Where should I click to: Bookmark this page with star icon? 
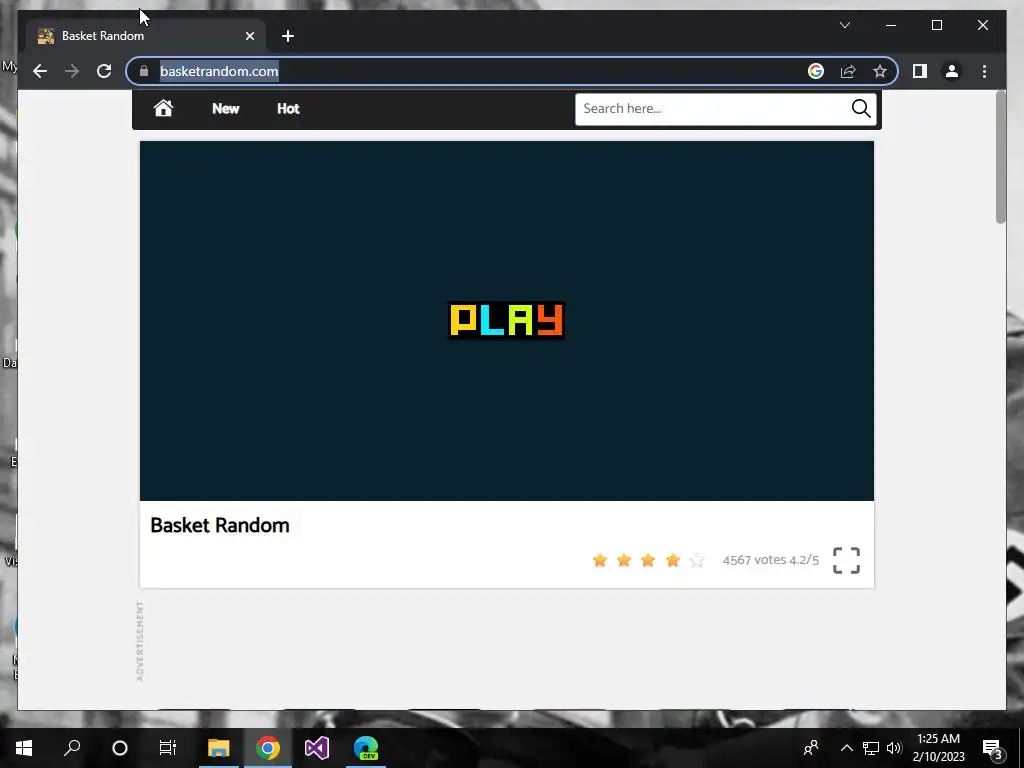[880, 71]
